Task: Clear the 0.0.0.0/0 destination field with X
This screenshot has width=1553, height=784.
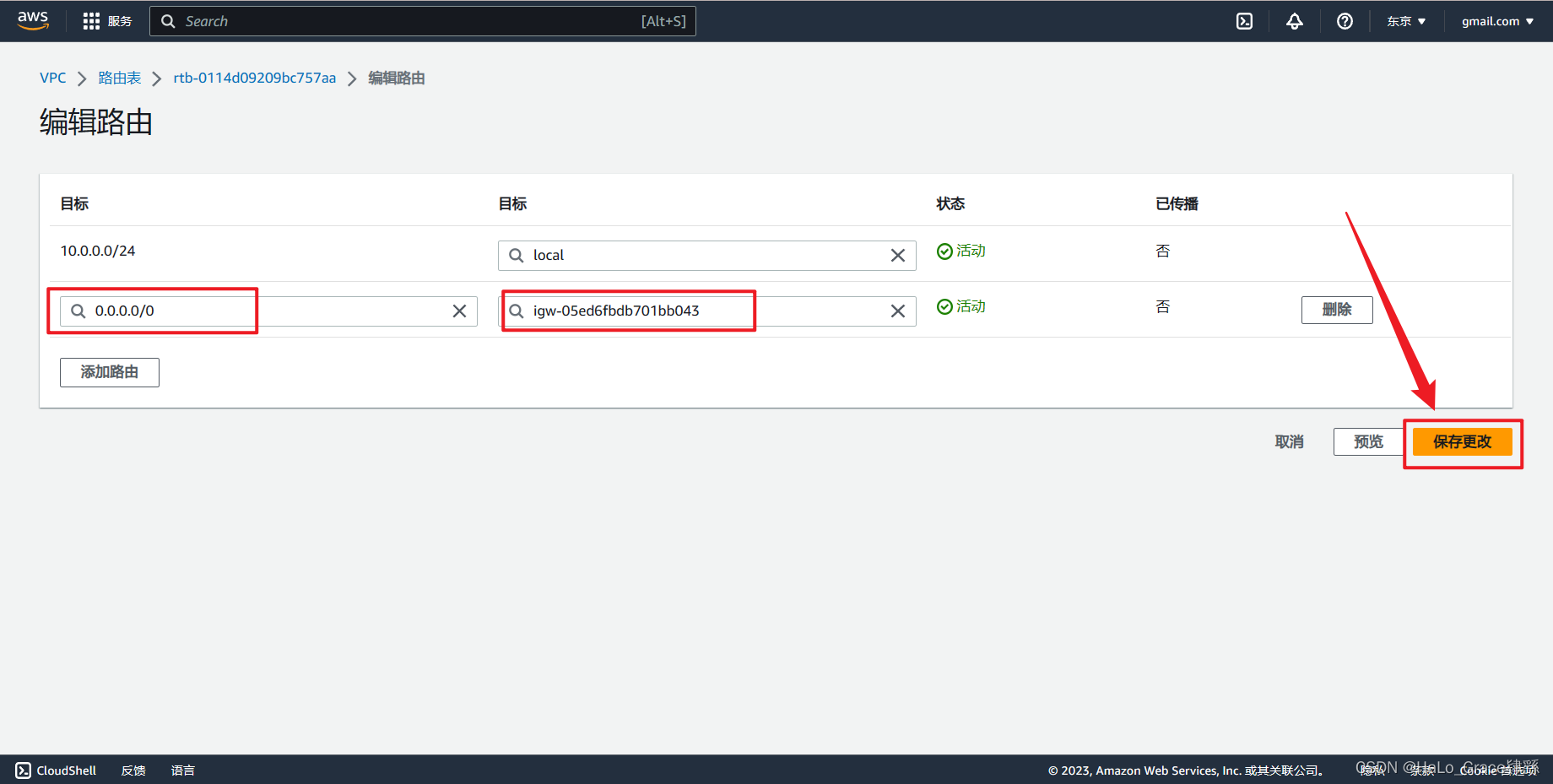Action: click(459, 311)
